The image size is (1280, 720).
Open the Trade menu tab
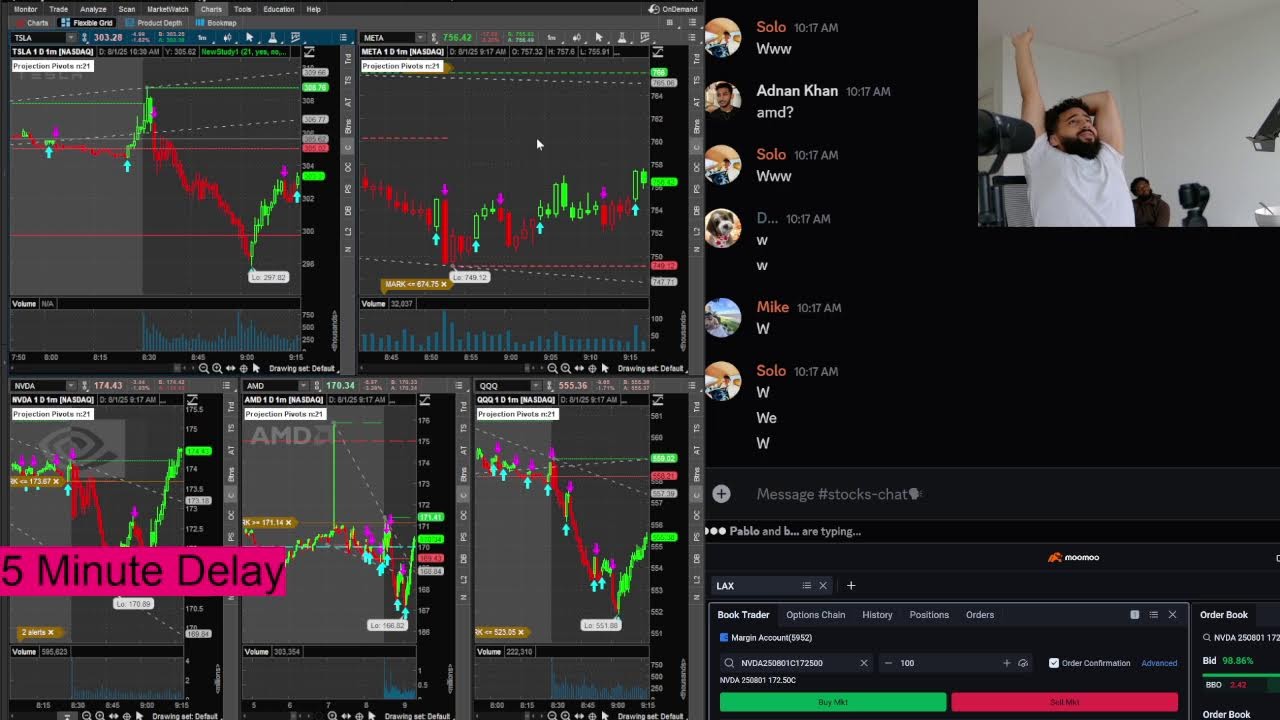(x=59, y=9)
